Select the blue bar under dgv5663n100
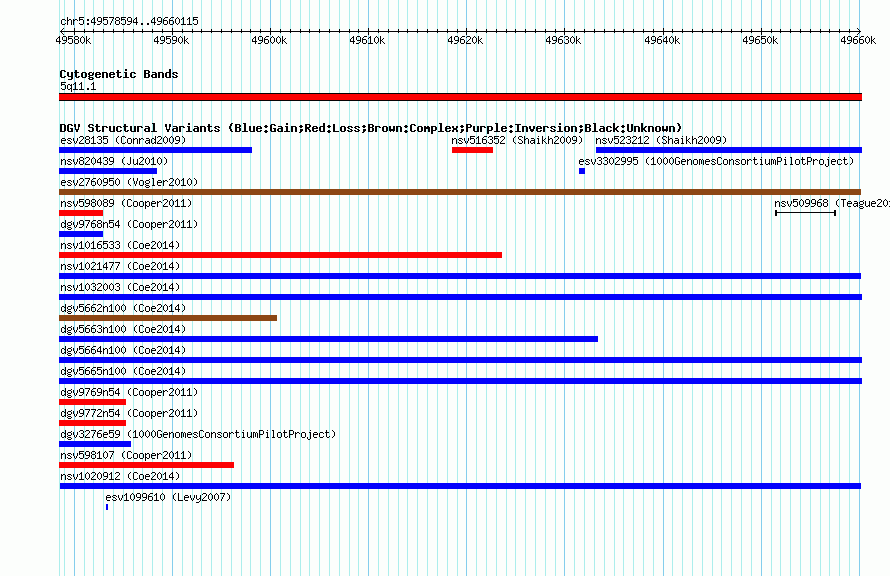The height and width of the screenshot is (576, 890). (329, 339)
